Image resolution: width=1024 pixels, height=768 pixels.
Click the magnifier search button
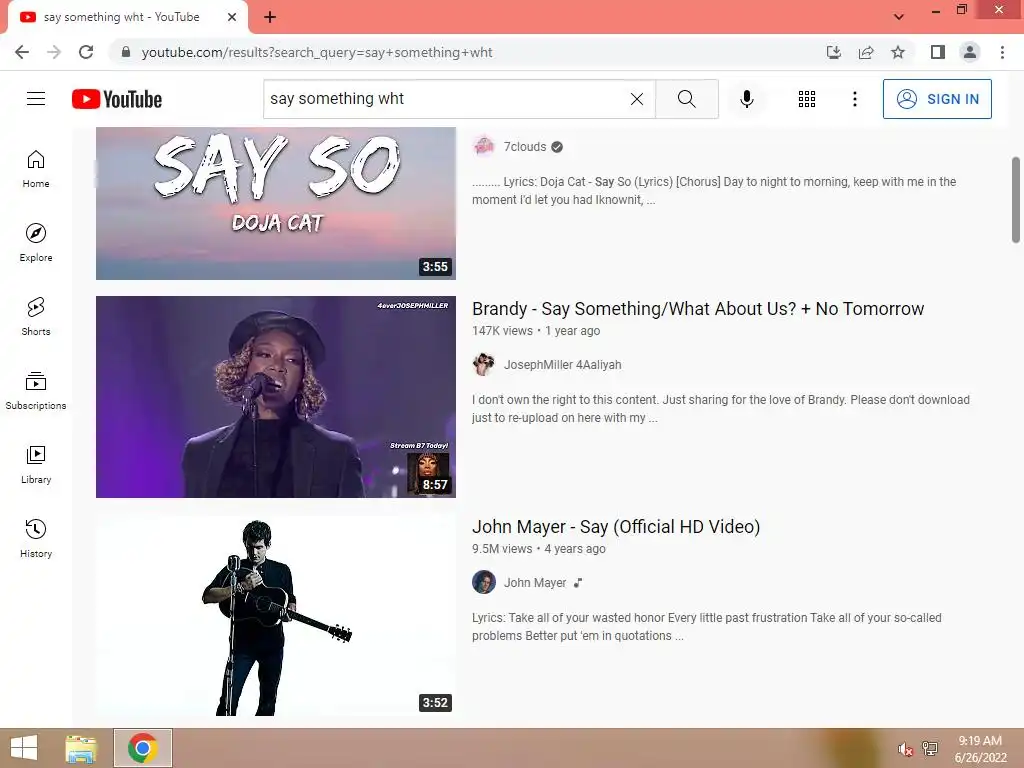click(686, 99)
